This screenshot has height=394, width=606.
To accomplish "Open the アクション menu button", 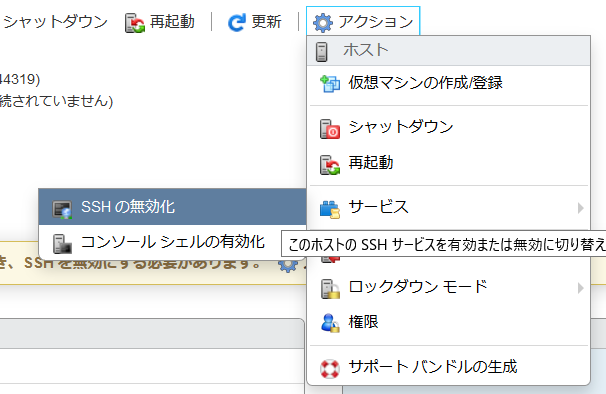I will (x=363, y=22).
